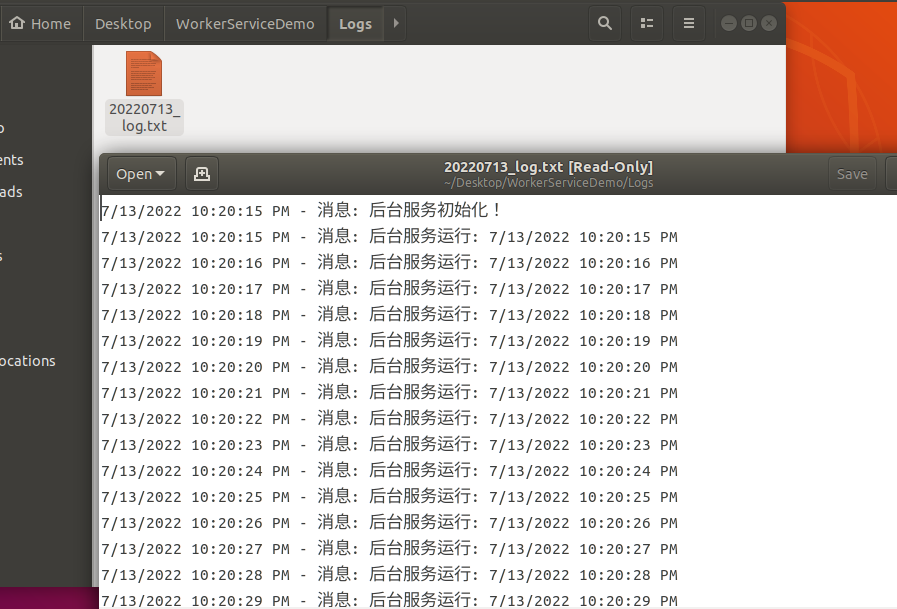Viewport: 897px width, 609px height.
Task: Click the log line at 10:20:17 PM
Action: (389, 289)
